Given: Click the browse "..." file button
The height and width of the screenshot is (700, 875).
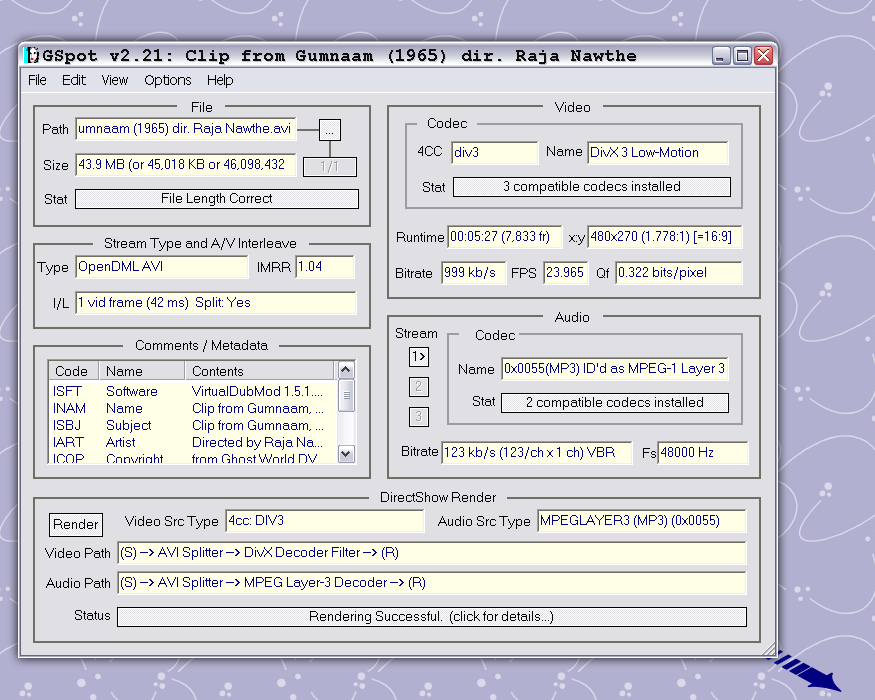Looking at the screenshot, I should pos(330,130).
